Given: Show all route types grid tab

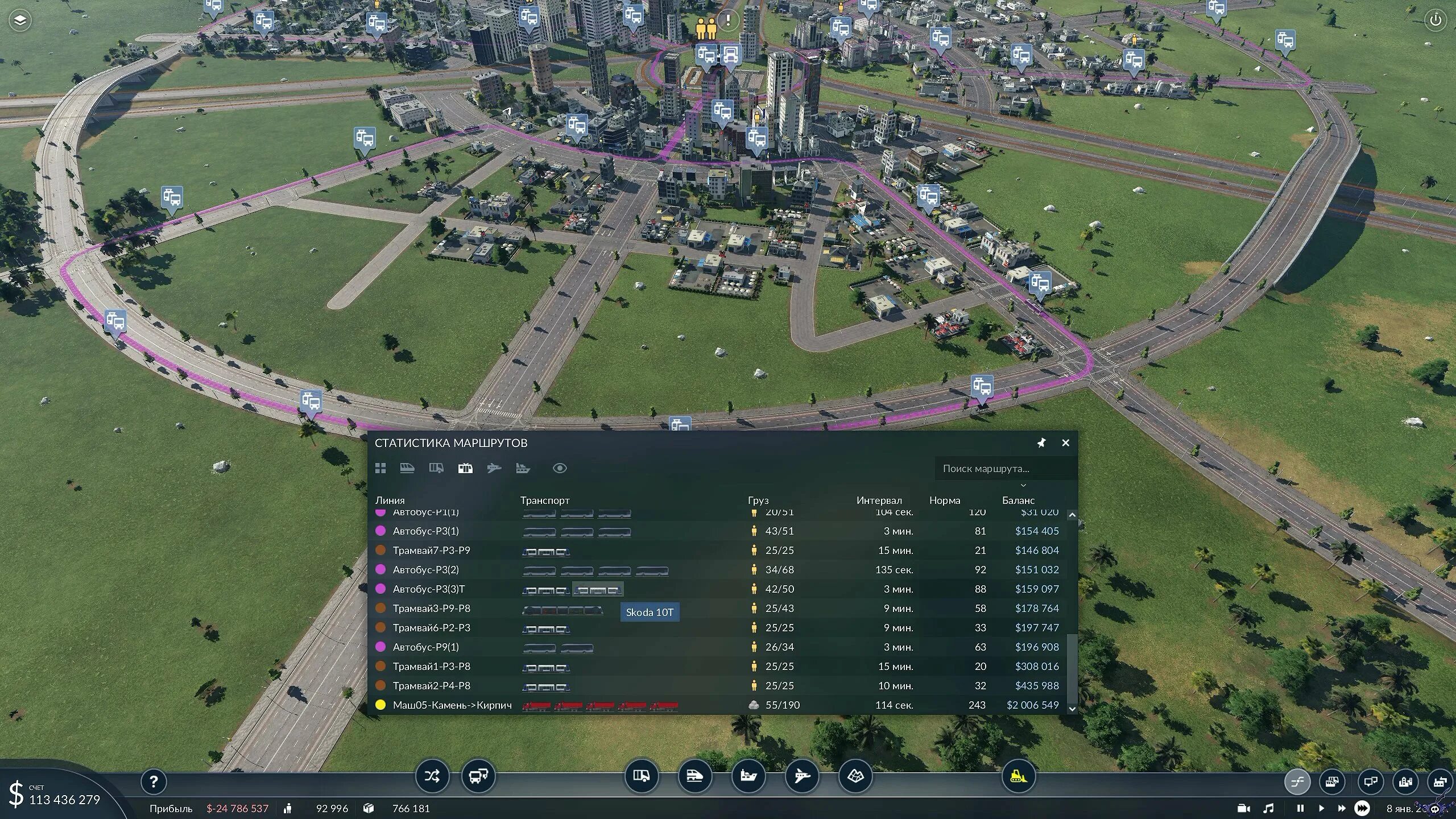Looking at the screenshot, I should tap(380, 468).
